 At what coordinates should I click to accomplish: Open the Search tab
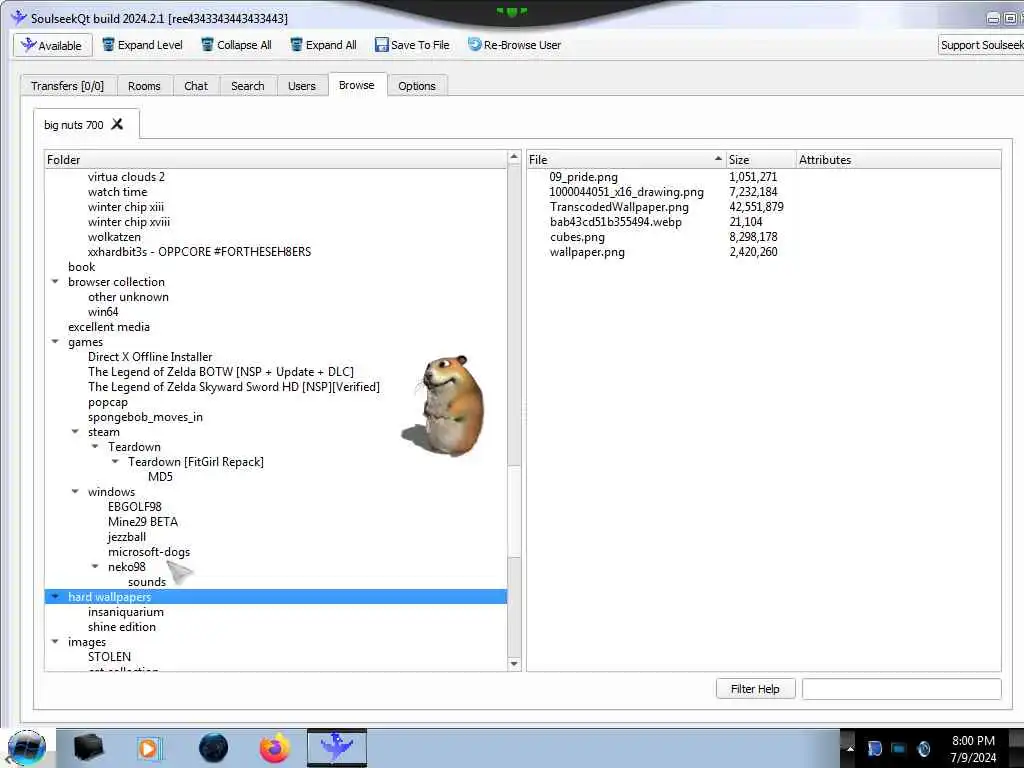[x=248, y=86]
